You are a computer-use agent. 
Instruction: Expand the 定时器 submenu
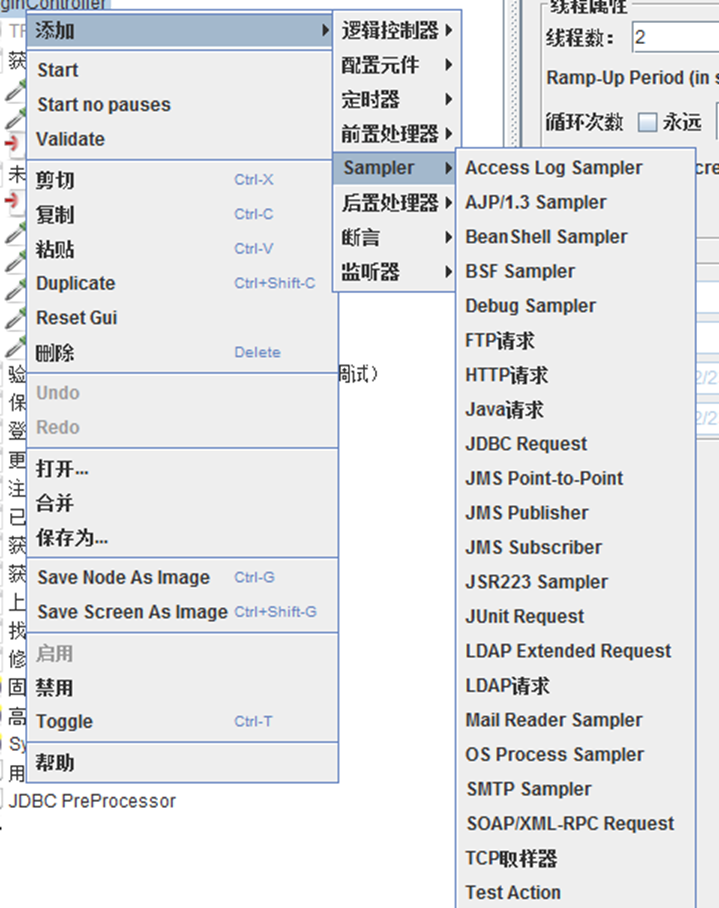397,99
